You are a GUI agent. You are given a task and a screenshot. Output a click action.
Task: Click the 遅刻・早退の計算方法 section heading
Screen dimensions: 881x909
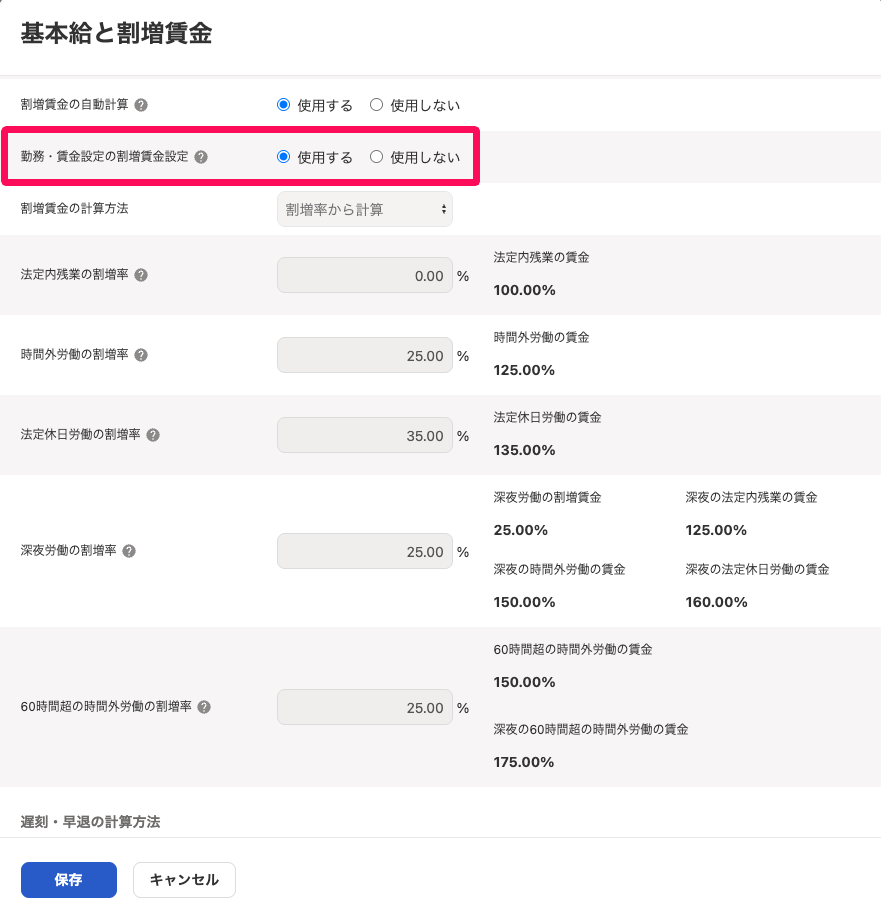[90, 822]
